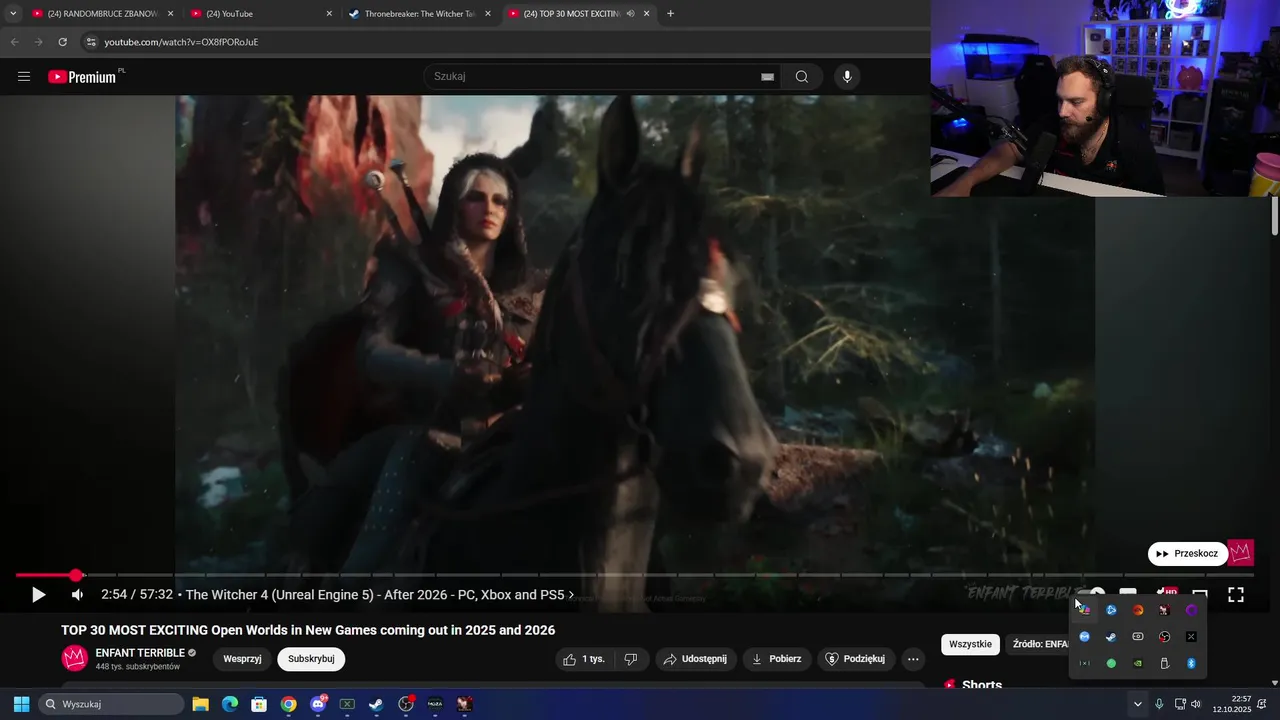Screen dimensions: 1280x720
Task: Open Microsoft Edge from the taskbar
Action: coord(230,704)
